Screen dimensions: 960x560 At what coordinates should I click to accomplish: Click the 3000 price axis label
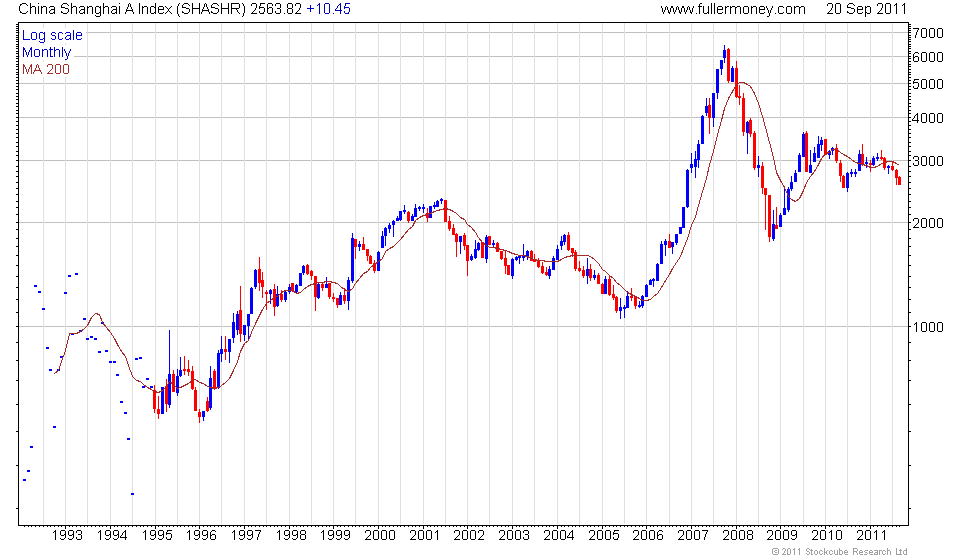[928, 161]
